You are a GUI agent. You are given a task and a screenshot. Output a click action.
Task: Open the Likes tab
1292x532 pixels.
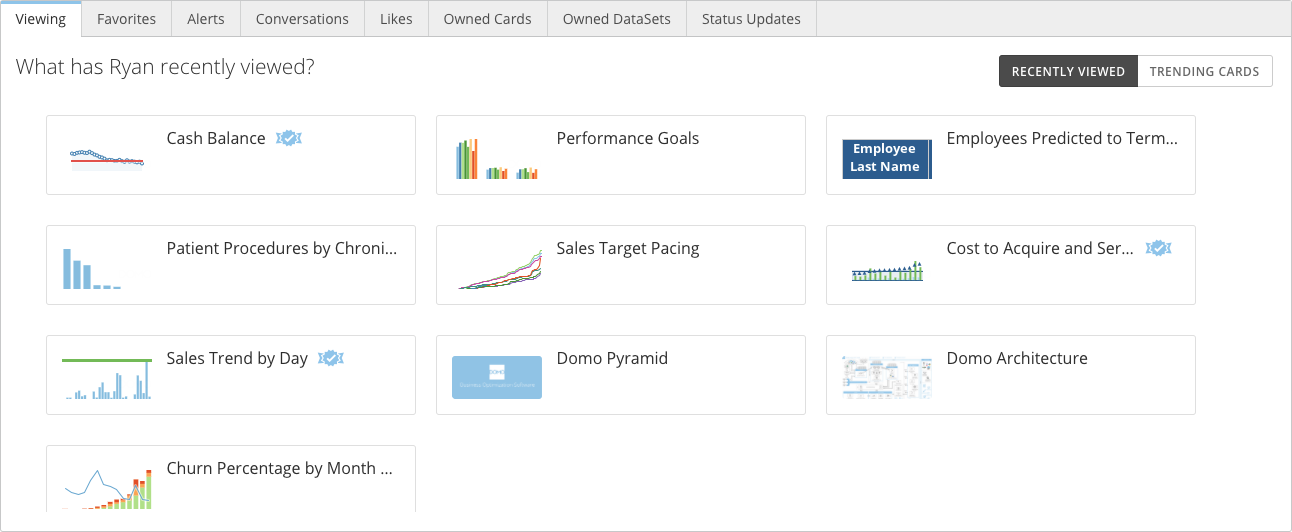tap(396, 18)
